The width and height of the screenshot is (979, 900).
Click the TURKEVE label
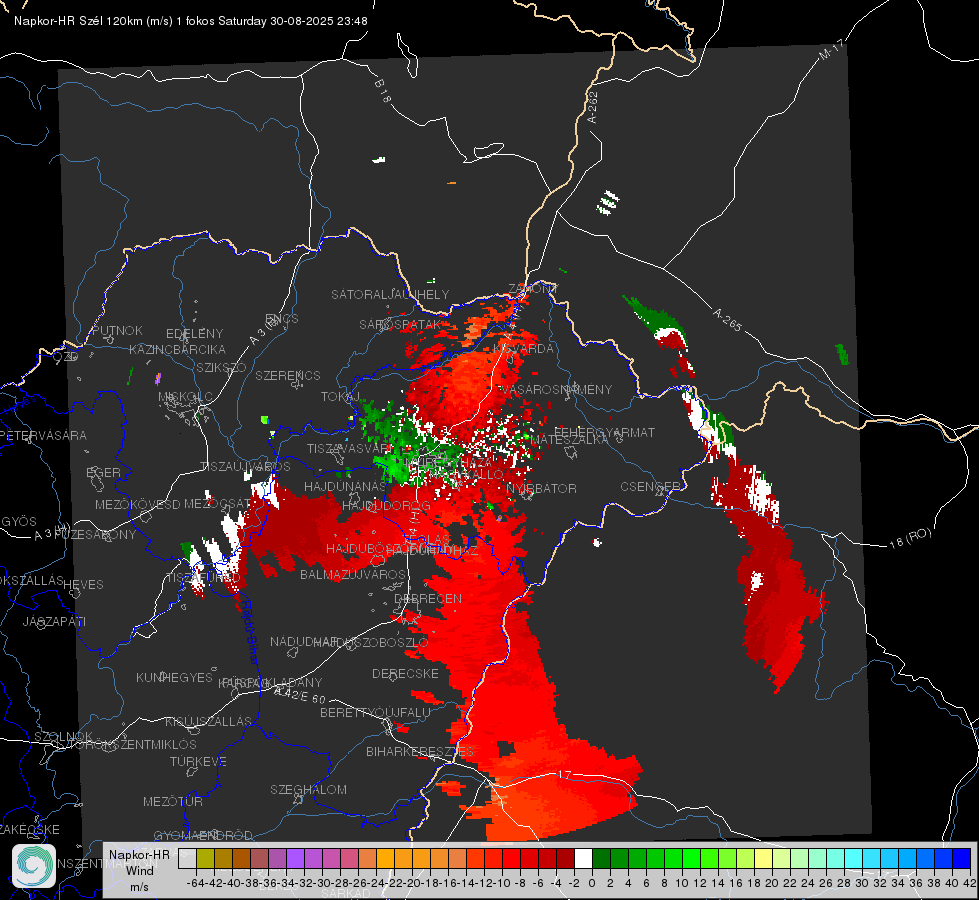tap(199, 761)
